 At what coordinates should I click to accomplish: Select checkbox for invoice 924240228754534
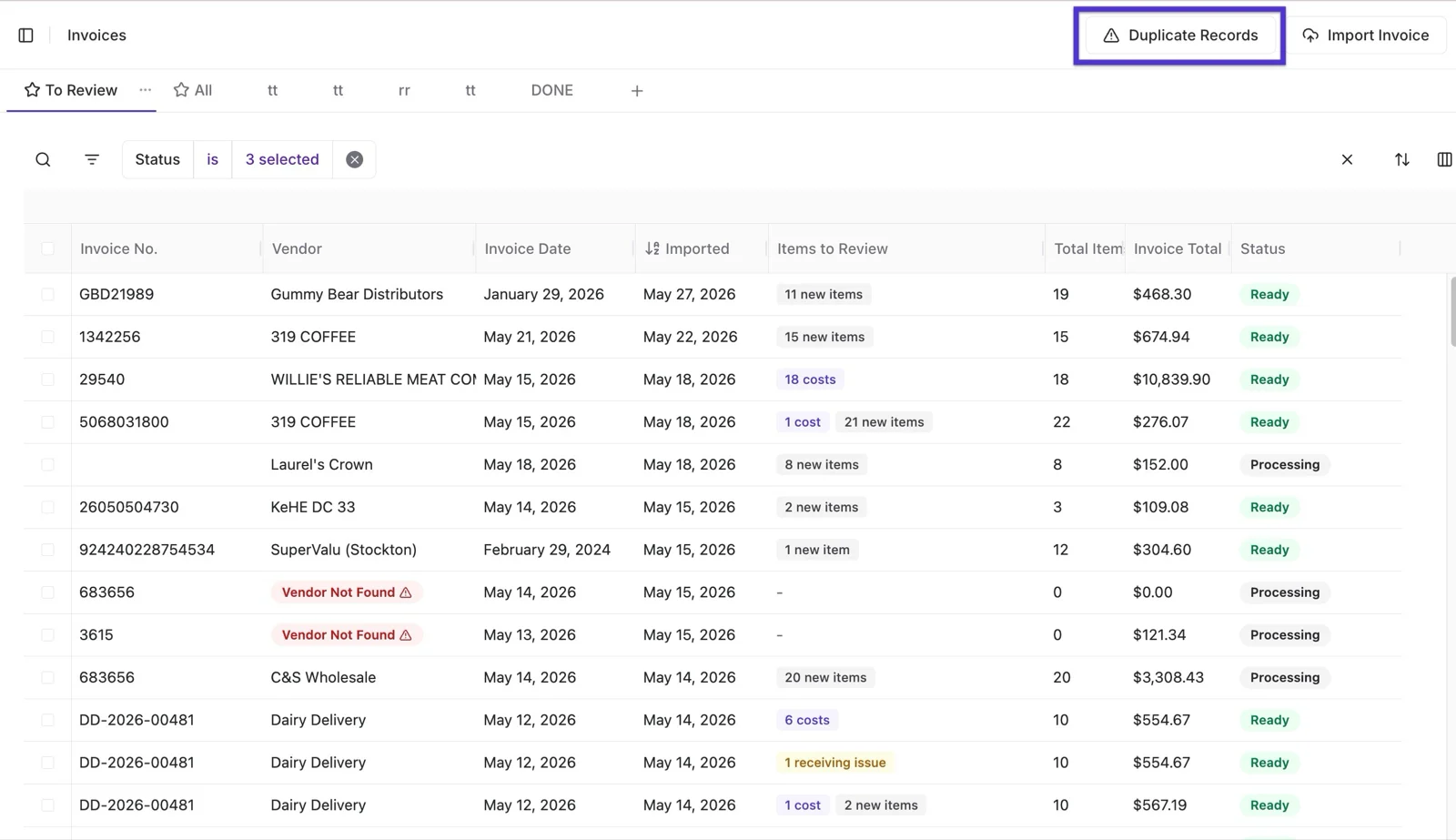point(47,550)
